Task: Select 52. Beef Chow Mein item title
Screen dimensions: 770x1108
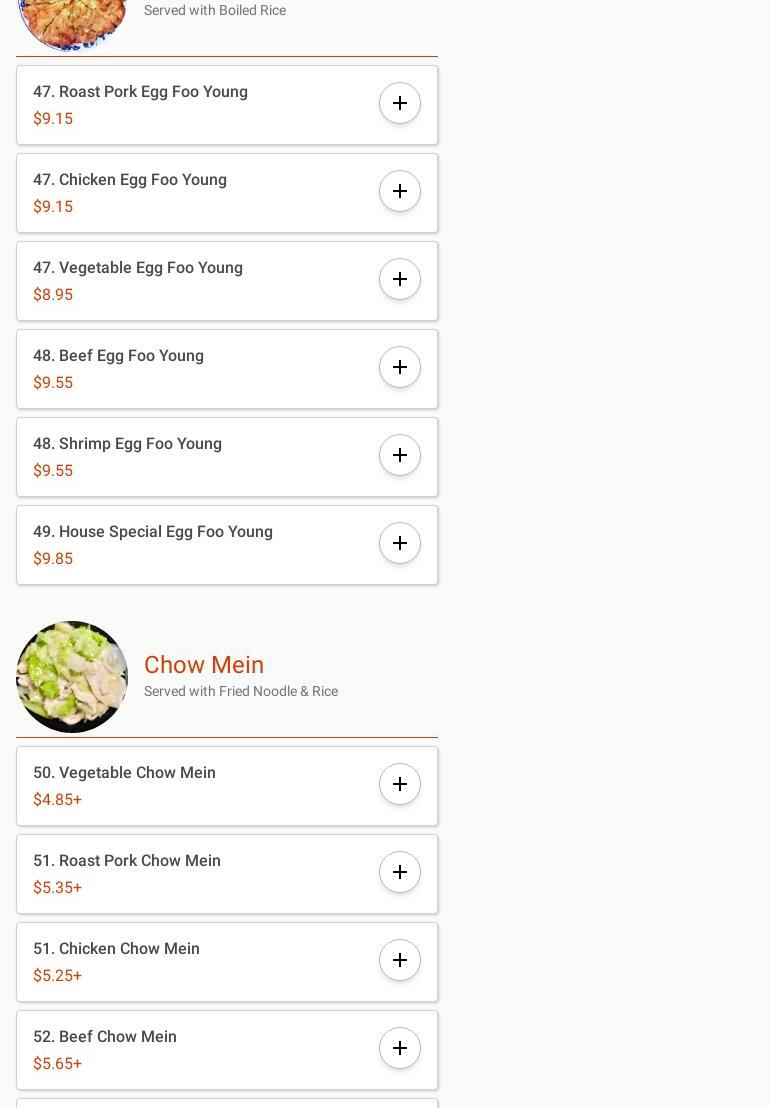Action: pos(105,1037)
